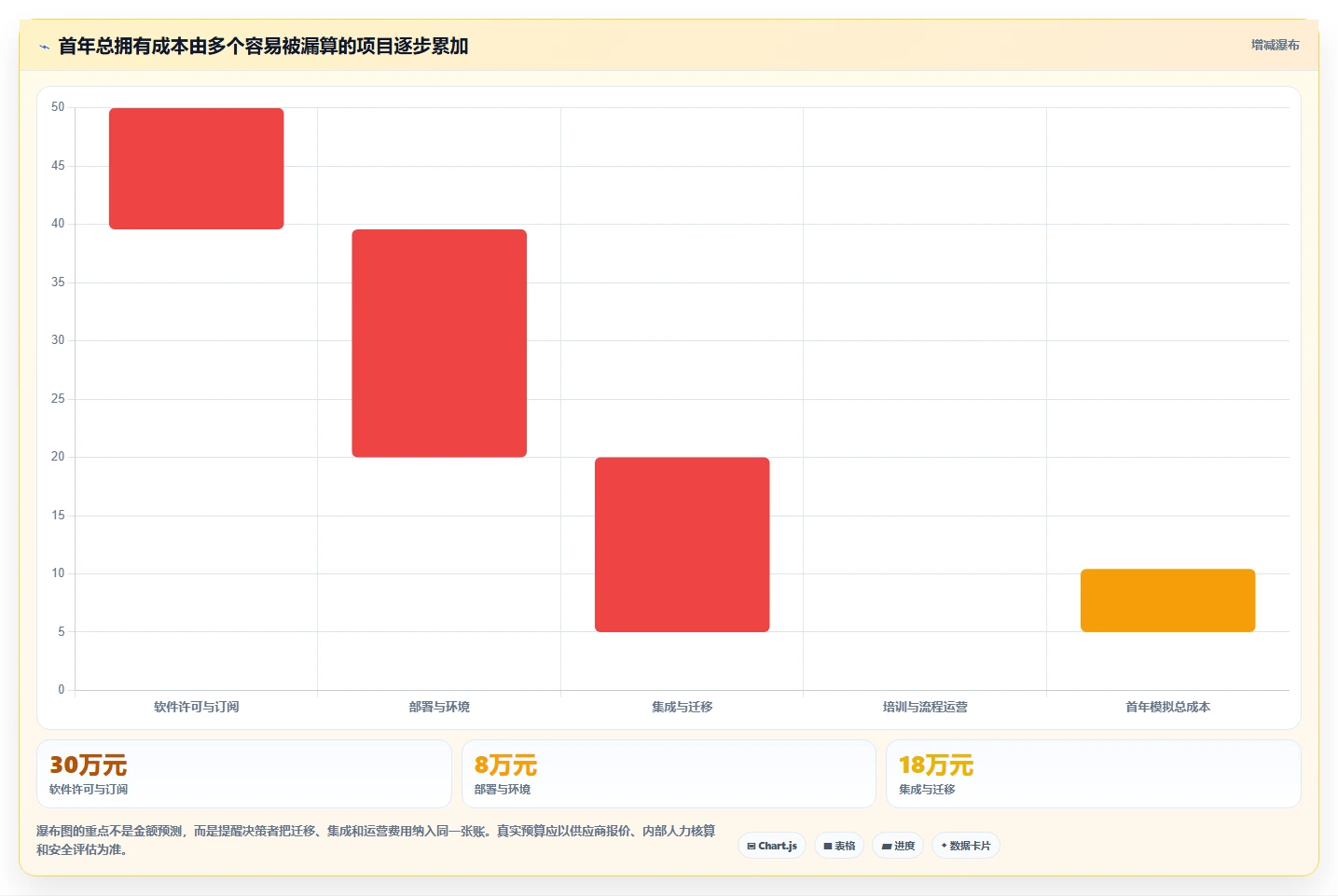Click the x-axis label 培训与流程运营

(x=925, y=707)
